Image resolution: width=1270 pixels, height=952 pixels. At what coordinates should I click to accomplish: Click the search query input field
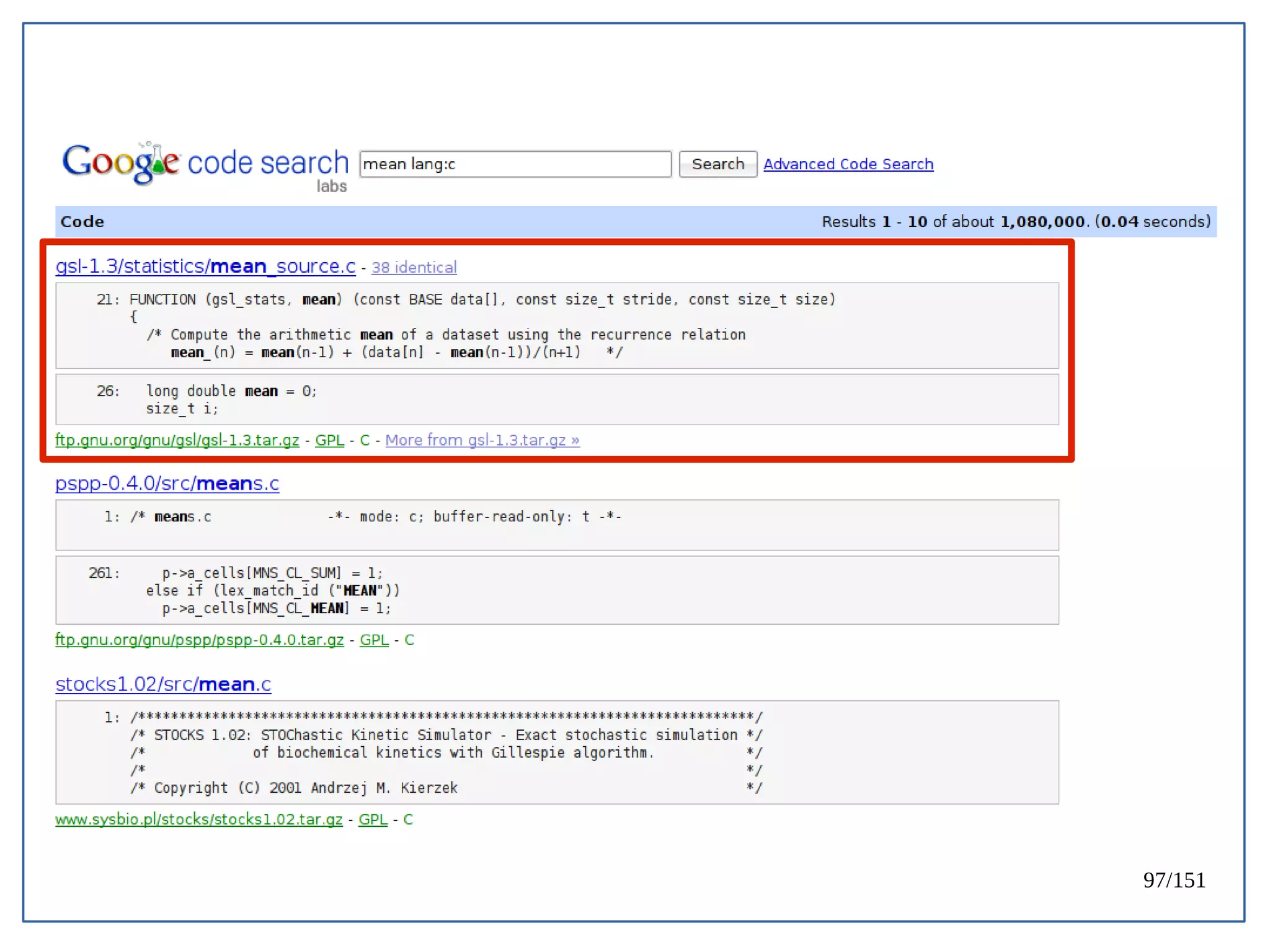[515, 164]
